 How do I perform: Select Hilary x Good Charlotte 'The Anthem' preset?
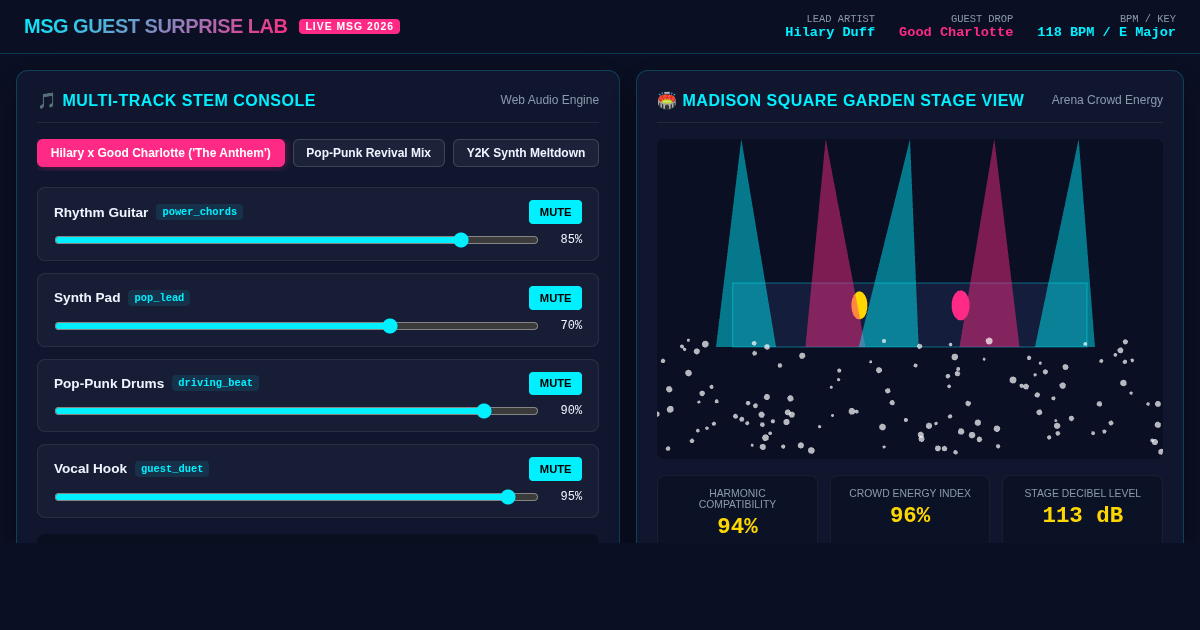pos(161,153)
